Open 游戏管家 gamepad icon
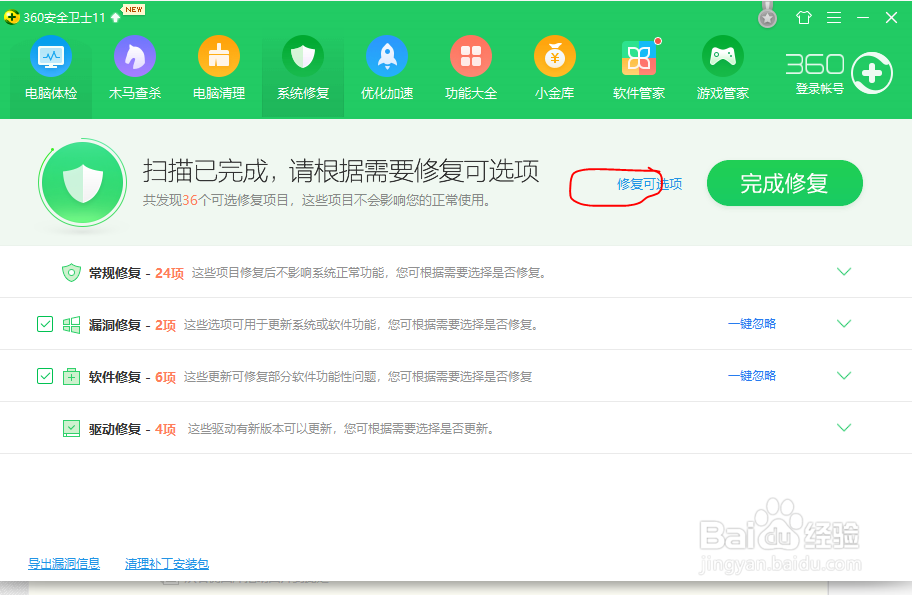 pos(723,56)
